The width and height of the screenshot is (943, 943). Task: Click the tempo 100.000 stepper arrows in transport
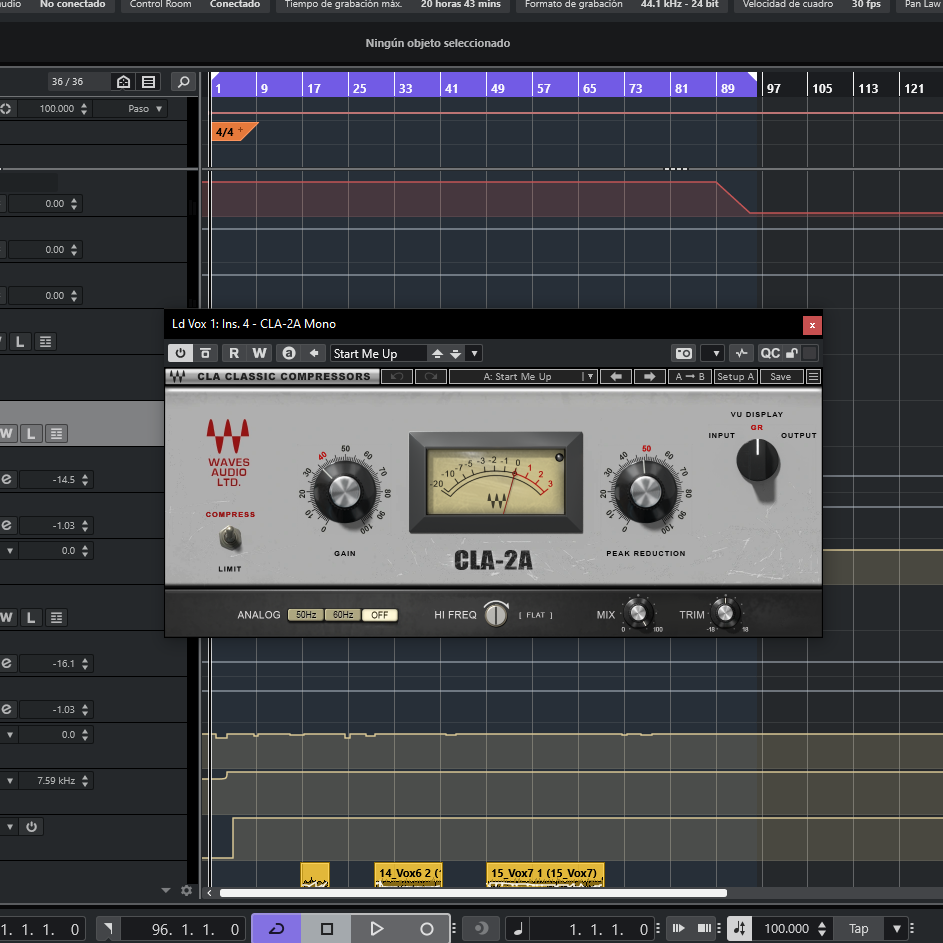click(822, 929)
